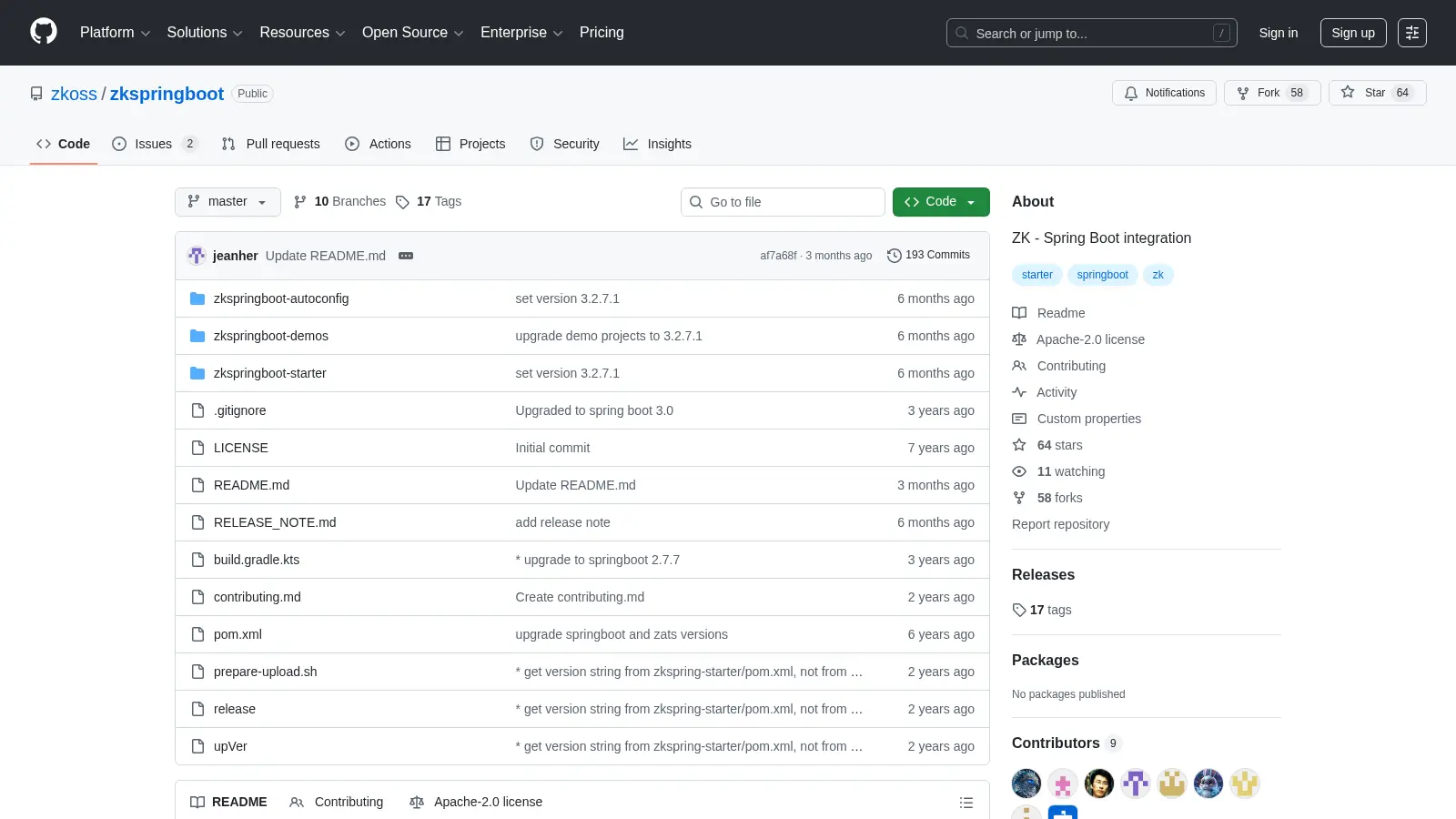The height and width of the screenshot is (819, 1456).
Task: Click the GitHub logo icon
Action: pyautogui.click(x=44, y=32)
